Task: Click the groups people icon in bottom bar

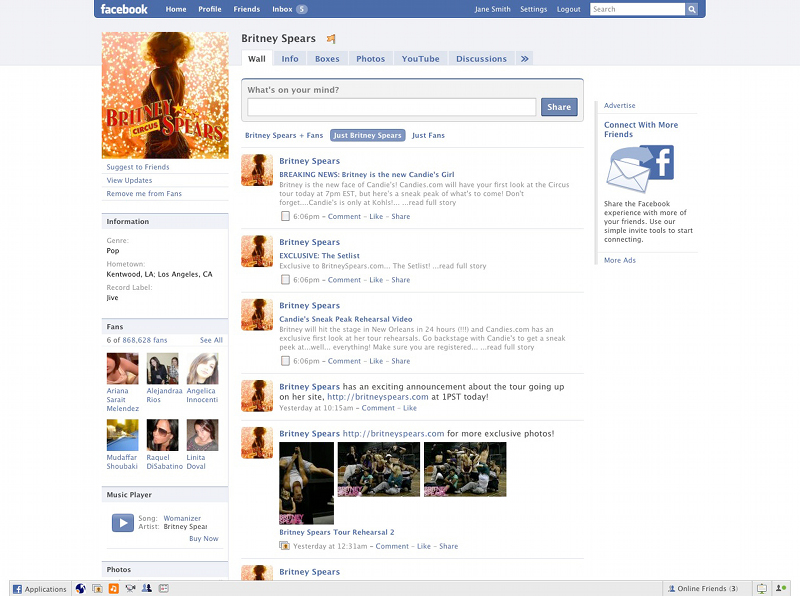Action: click(147, 588)
